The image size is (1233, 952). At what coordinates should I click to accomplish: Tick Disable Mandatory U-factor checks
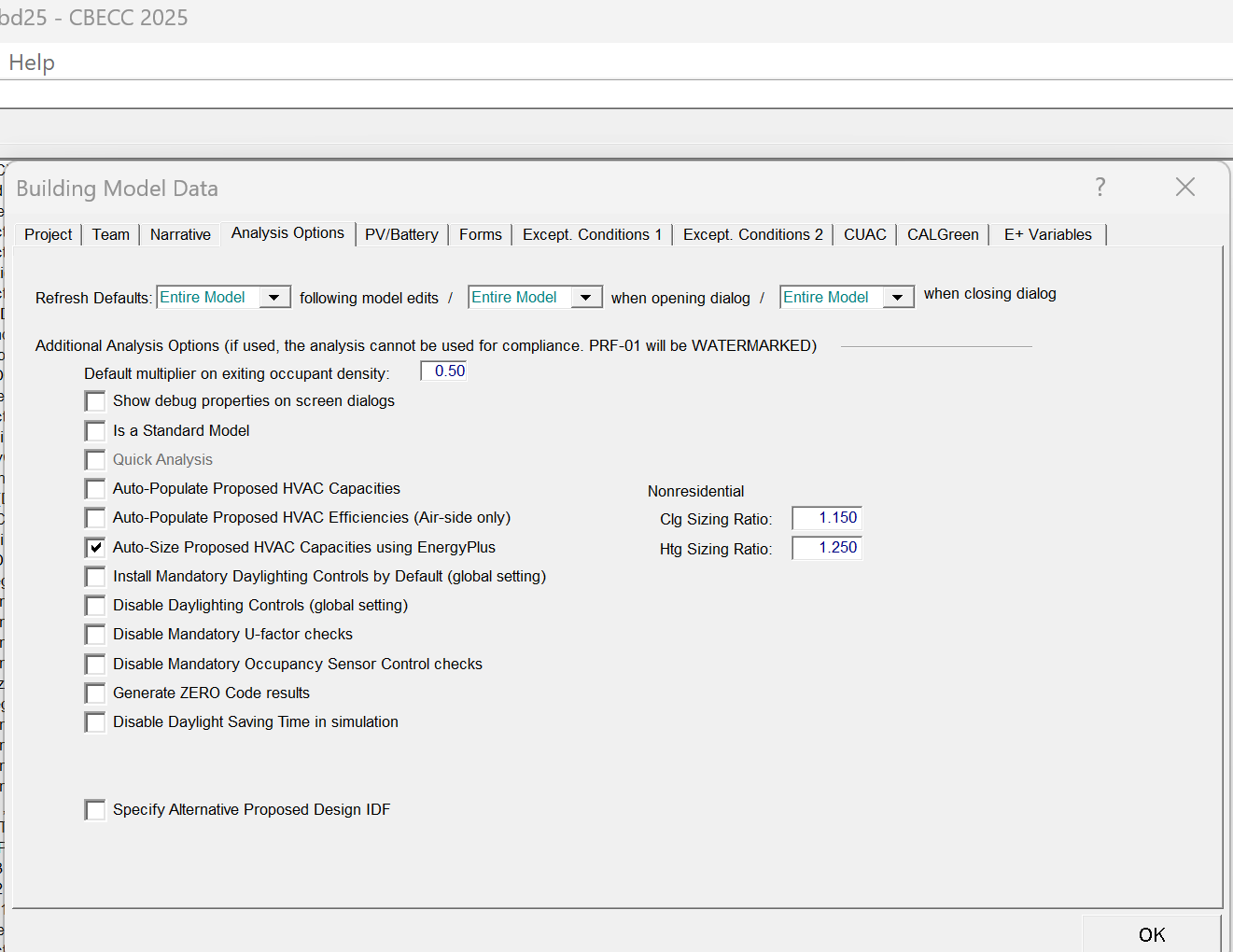tap(95, 635)
